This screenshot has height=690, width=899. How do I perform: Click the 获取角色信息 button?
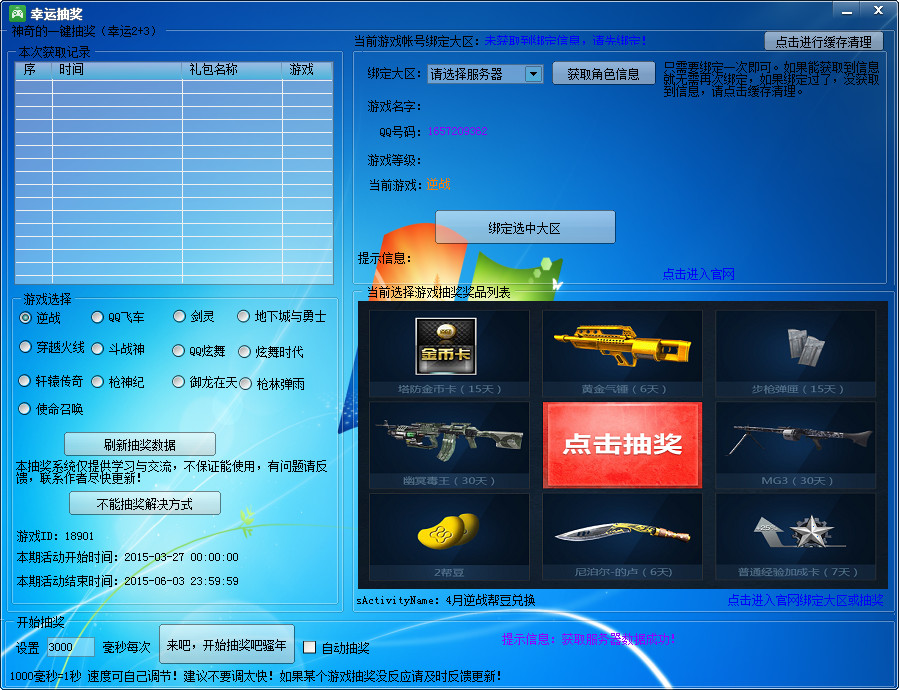(603, 73)
